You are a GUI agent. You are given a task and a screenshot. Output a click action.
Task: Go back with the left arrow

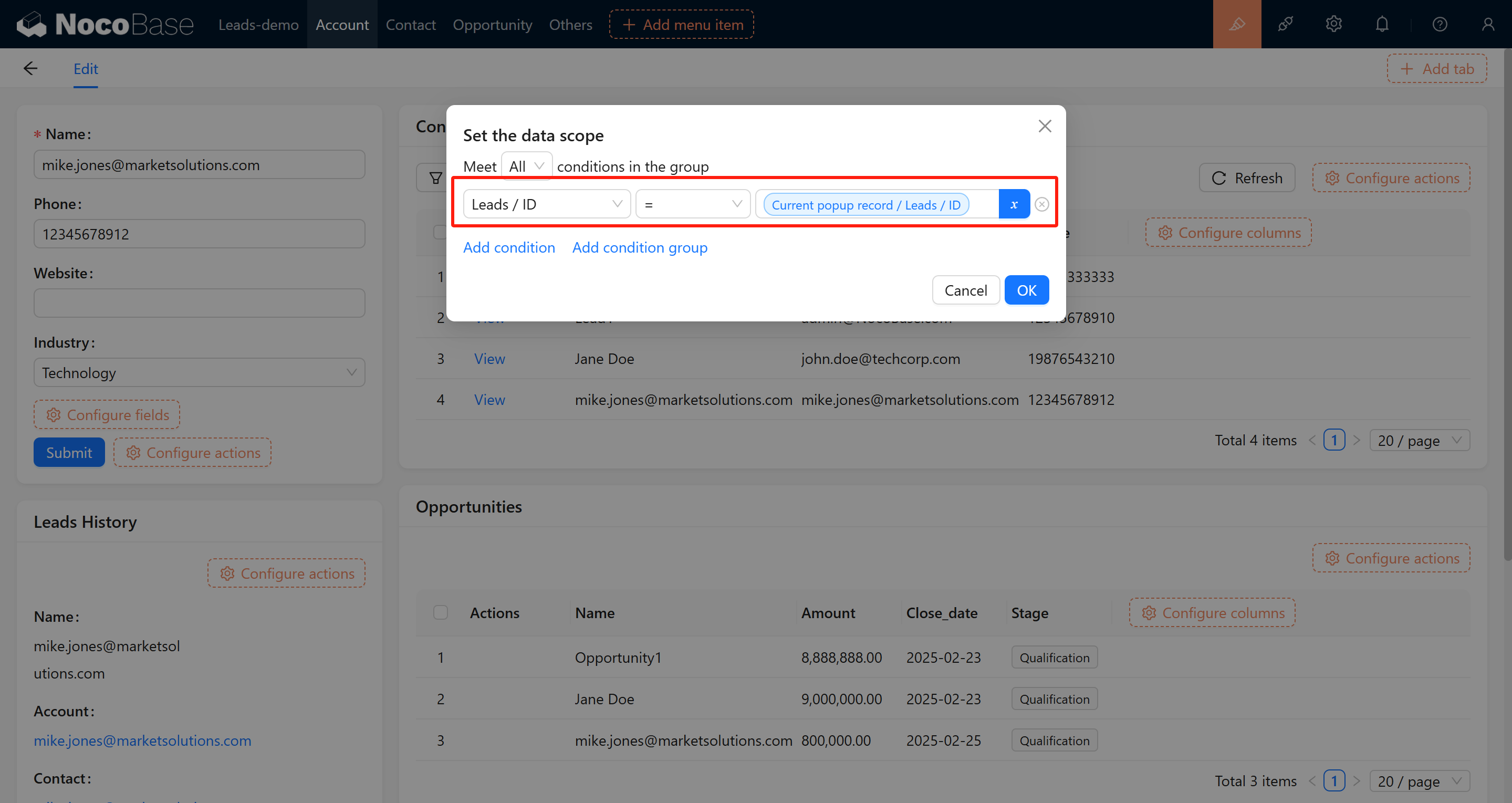[30, 69]
